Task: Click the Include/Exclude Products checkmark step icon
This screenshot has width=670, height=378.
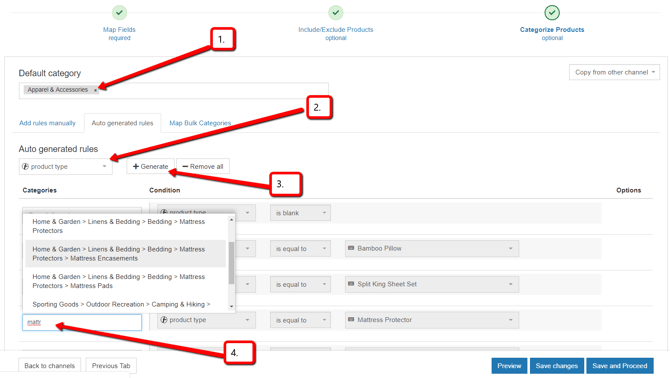Action: click(x=335, y=13)
